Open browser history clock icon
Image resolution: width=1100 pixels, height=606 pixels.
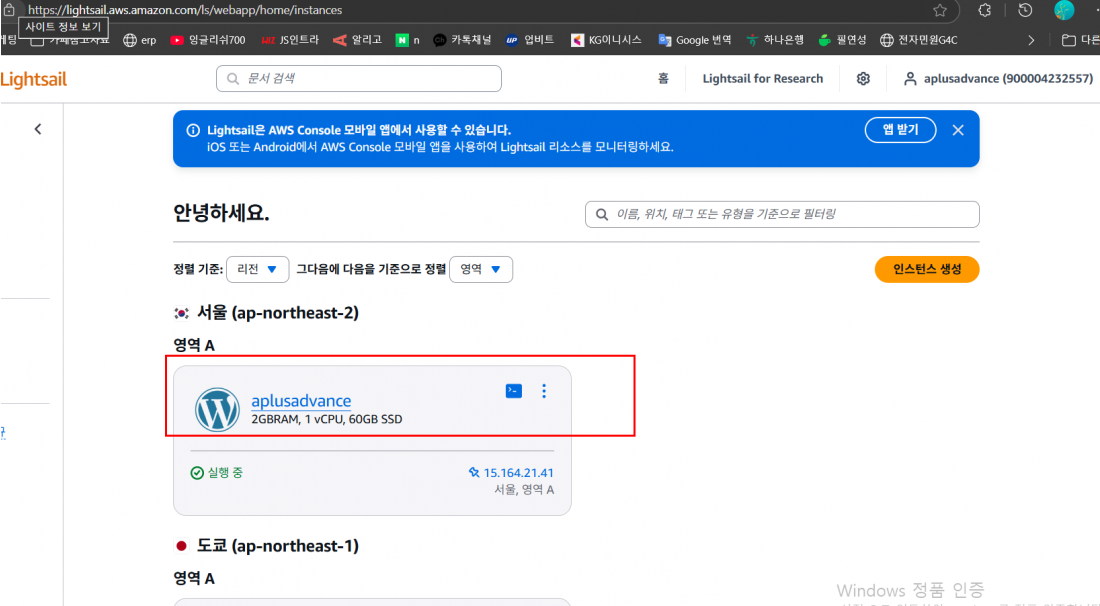[1025, 10]
